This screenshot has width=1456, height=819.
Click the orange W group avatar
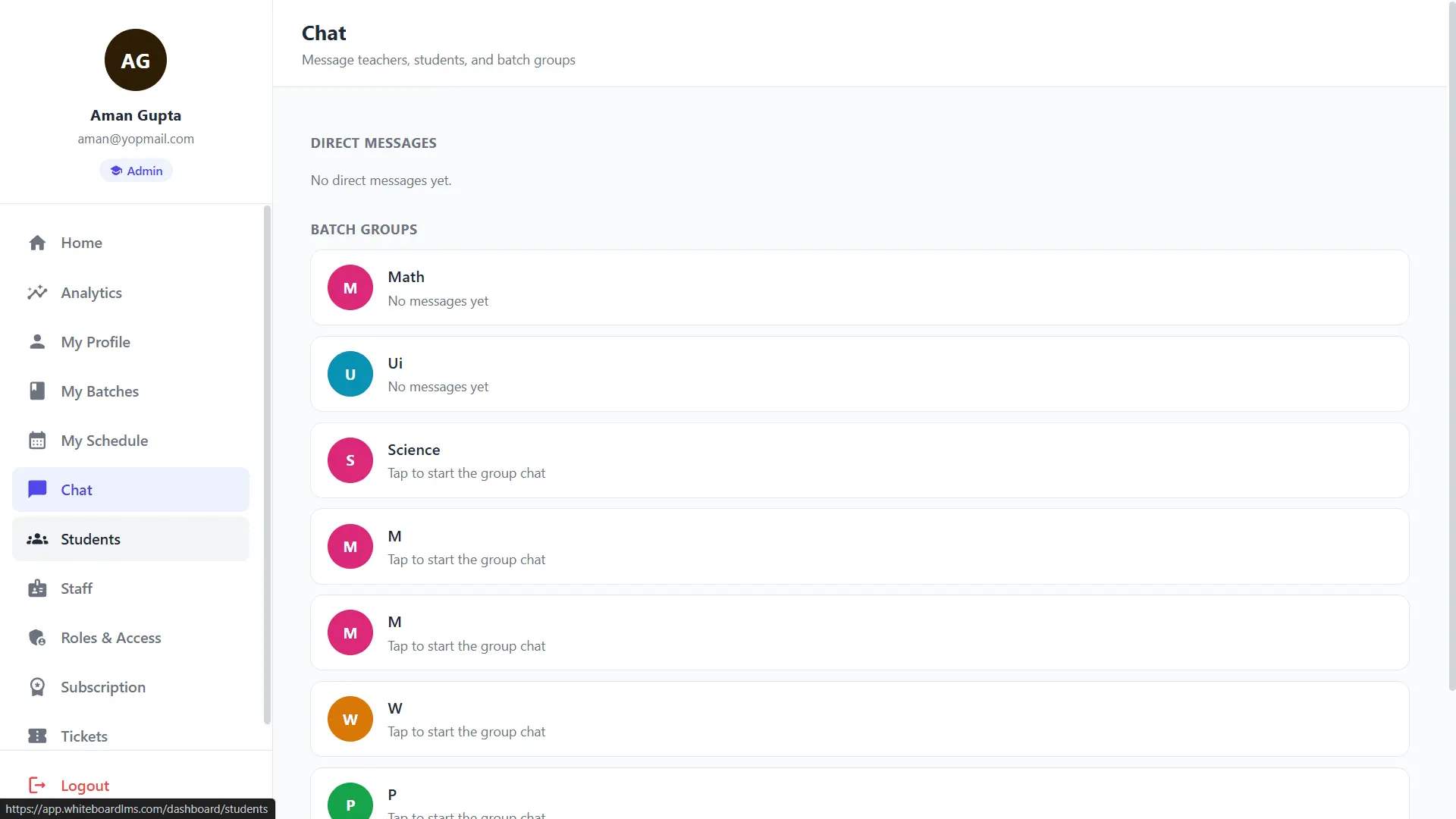(x=350, y=719)
